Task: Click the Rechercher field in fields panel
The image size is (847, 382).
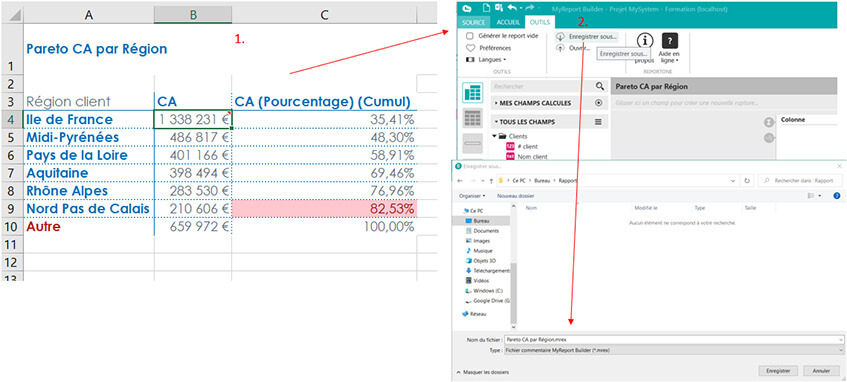Action: [x=542, y=86]
